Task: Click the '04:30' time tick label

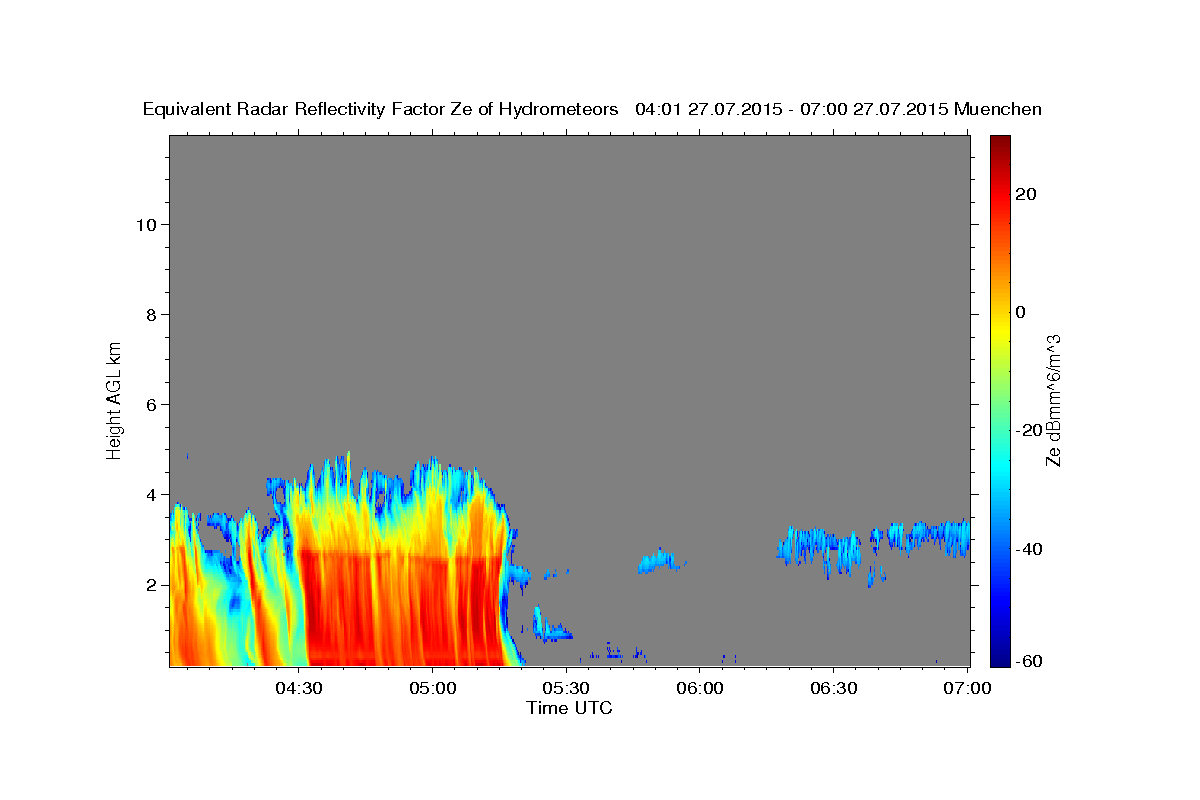Action: pyautogui.click(x=300, y=689)
